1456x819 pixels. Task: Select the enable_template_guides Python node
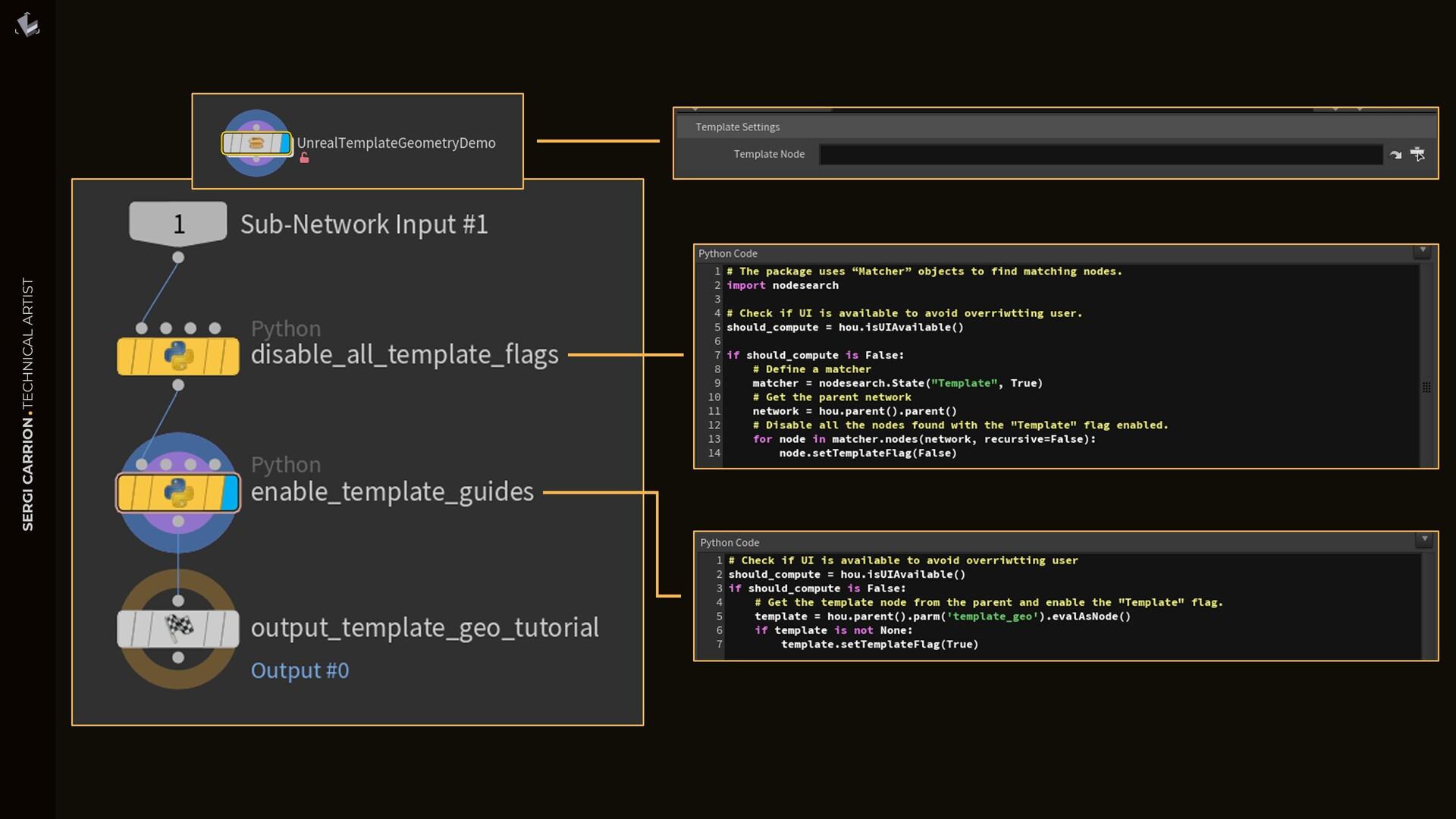pos(178,493)
